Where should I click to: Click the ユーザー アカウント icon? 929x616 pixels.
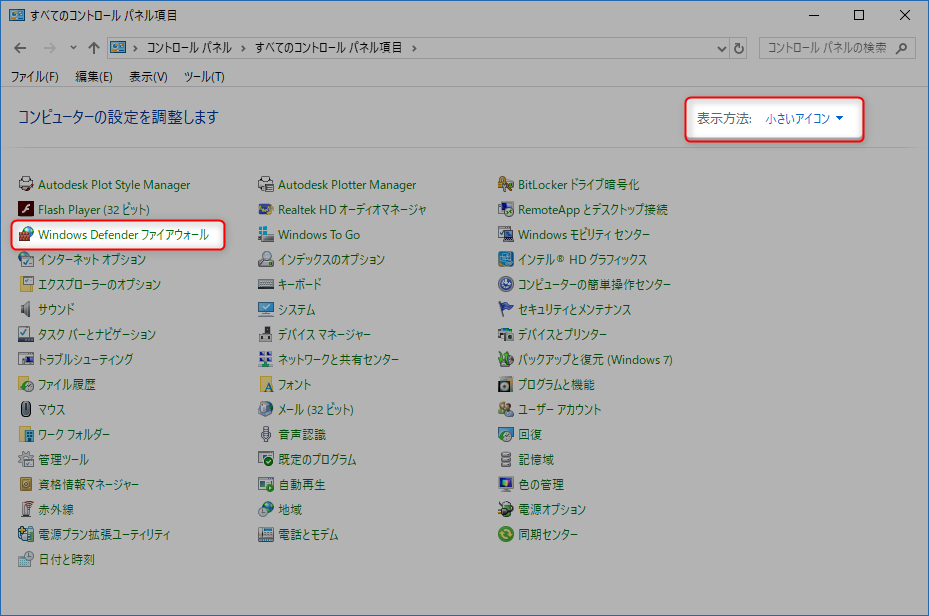pyautogui.click(x=505, y=409)
